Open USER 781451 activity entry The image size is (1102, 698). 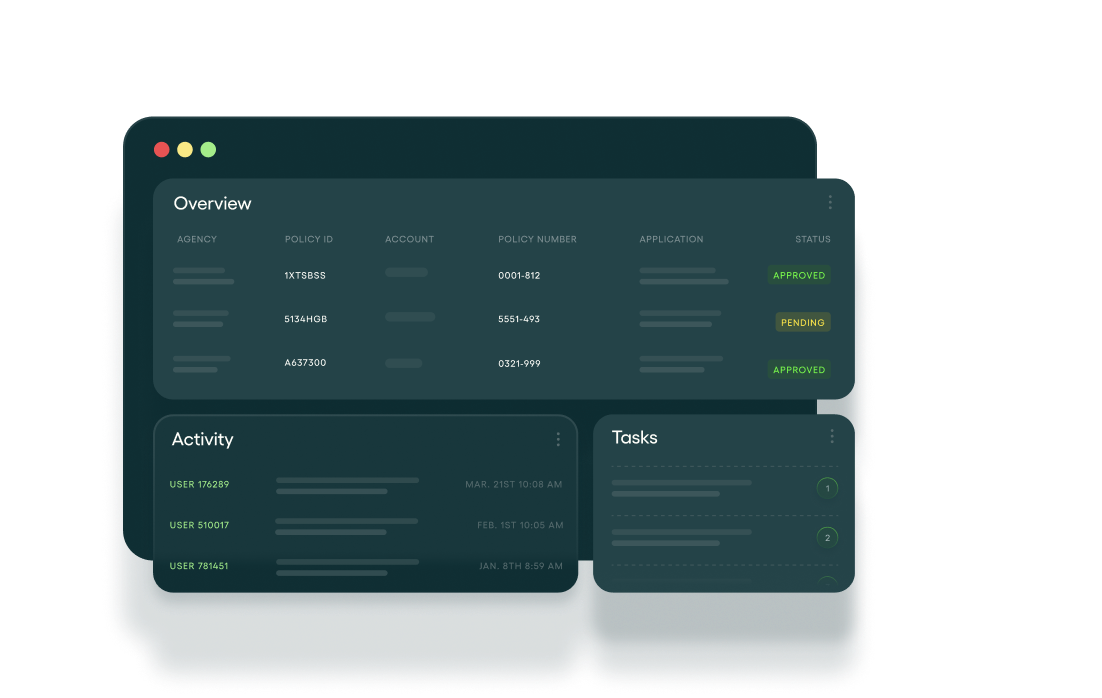pyautogui.click(x=199, y=566)
